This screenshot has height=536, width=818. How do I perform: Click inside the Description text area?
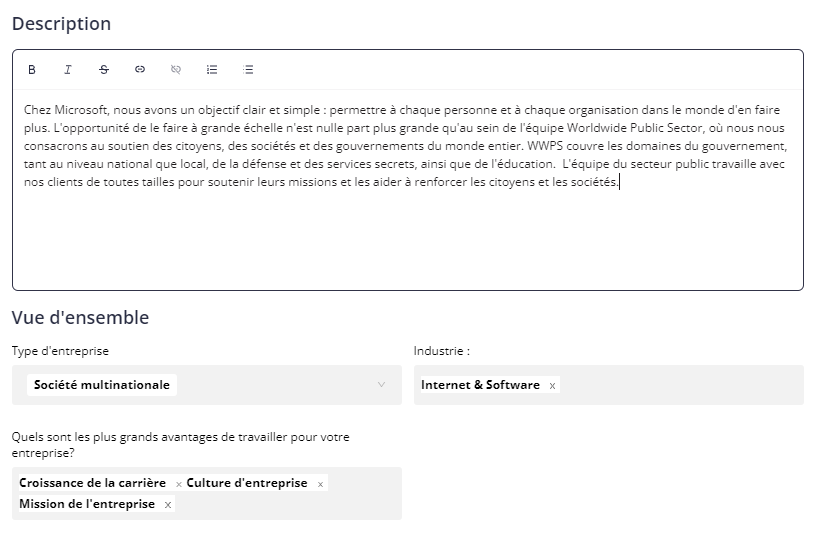pos(408,189)
